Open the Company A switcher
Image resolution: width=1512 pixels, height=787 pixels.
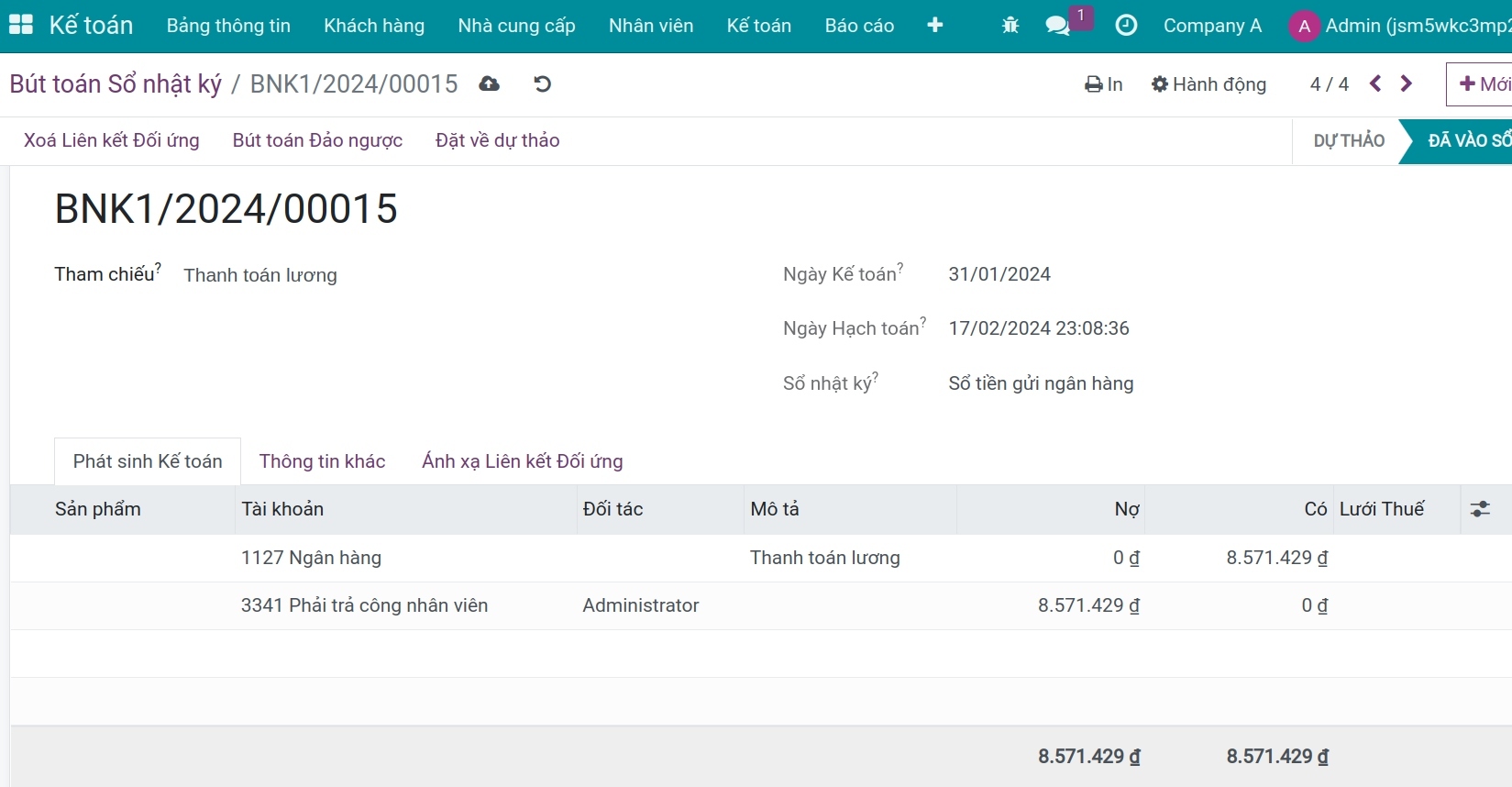pyautogui.click(x=1212, y=26)
